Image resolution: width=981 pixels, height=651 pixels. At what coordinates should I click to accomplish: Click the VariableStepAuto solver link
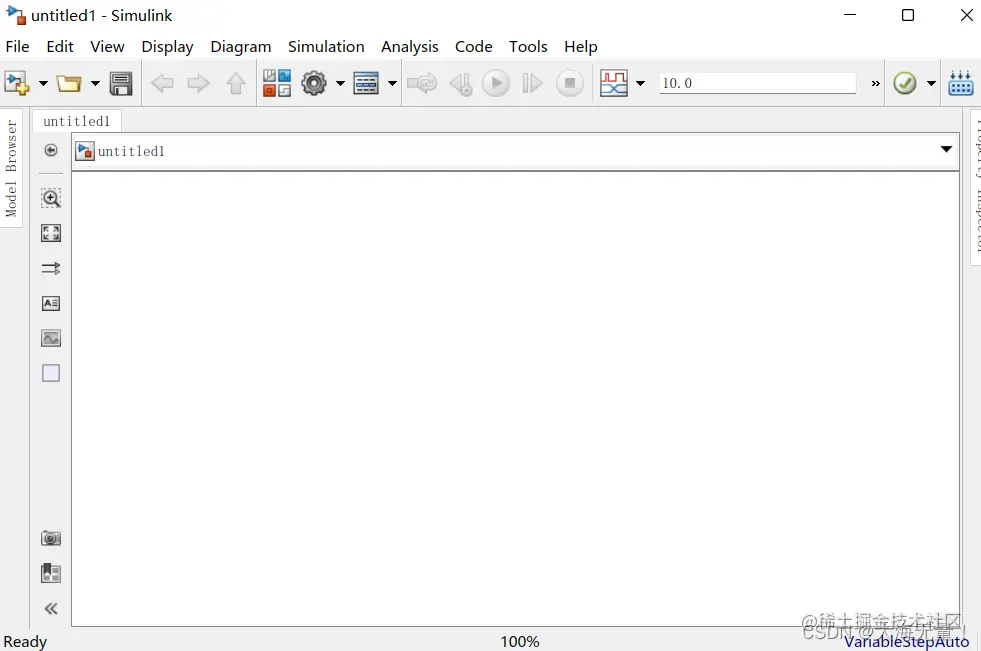907,642
